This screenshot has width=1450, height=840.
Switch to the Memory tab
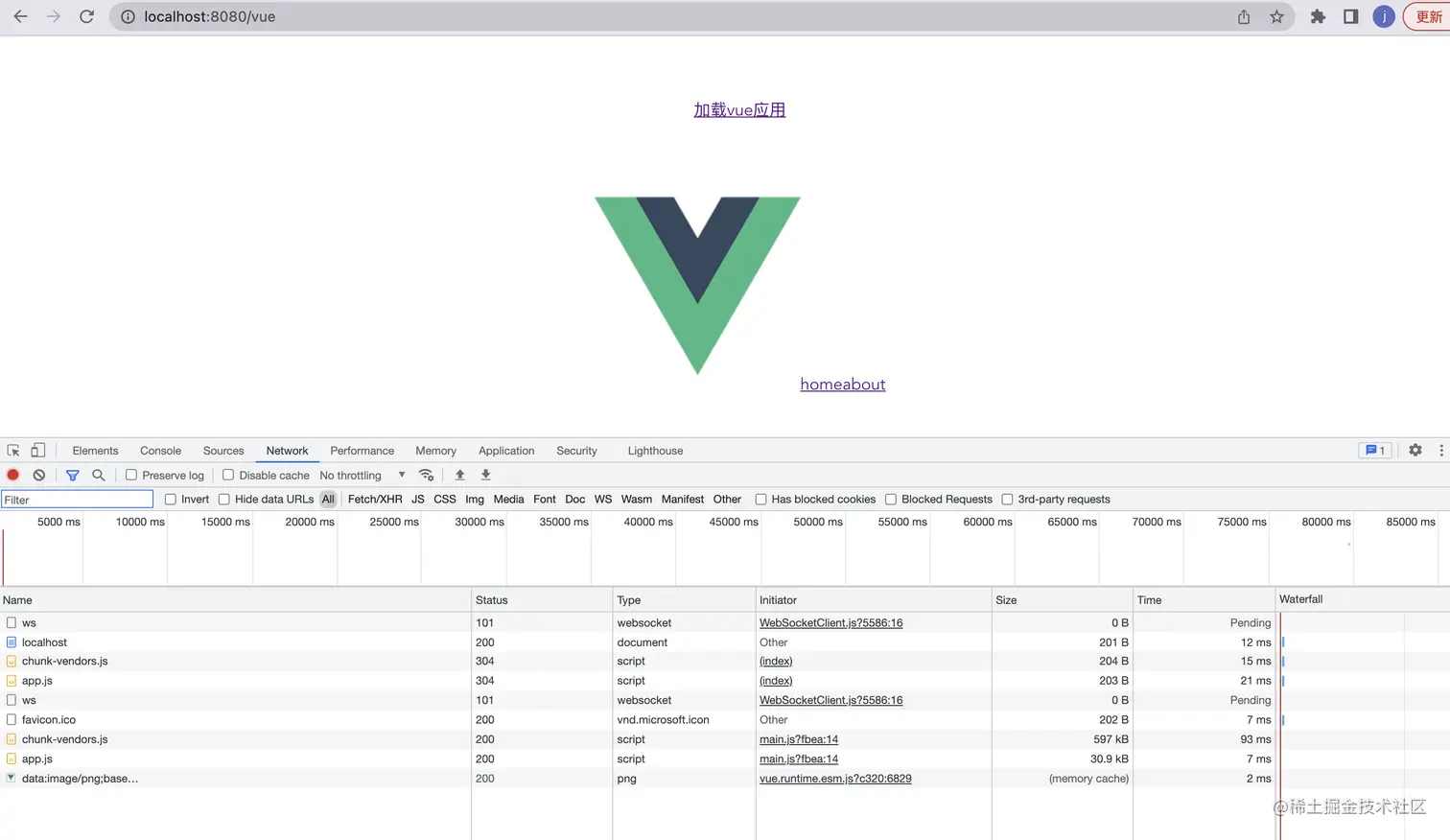coord(435,450)
